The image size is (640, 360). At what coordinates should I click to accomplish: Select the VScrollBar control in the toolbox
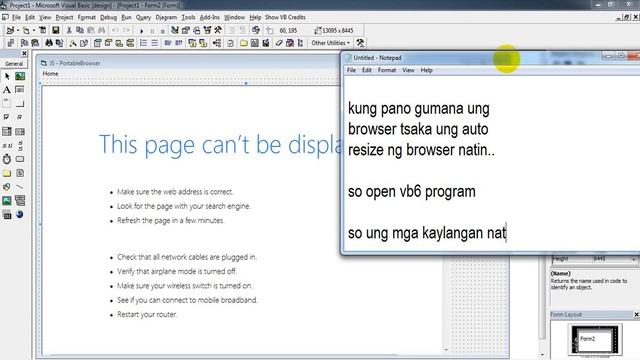[20, 145]
